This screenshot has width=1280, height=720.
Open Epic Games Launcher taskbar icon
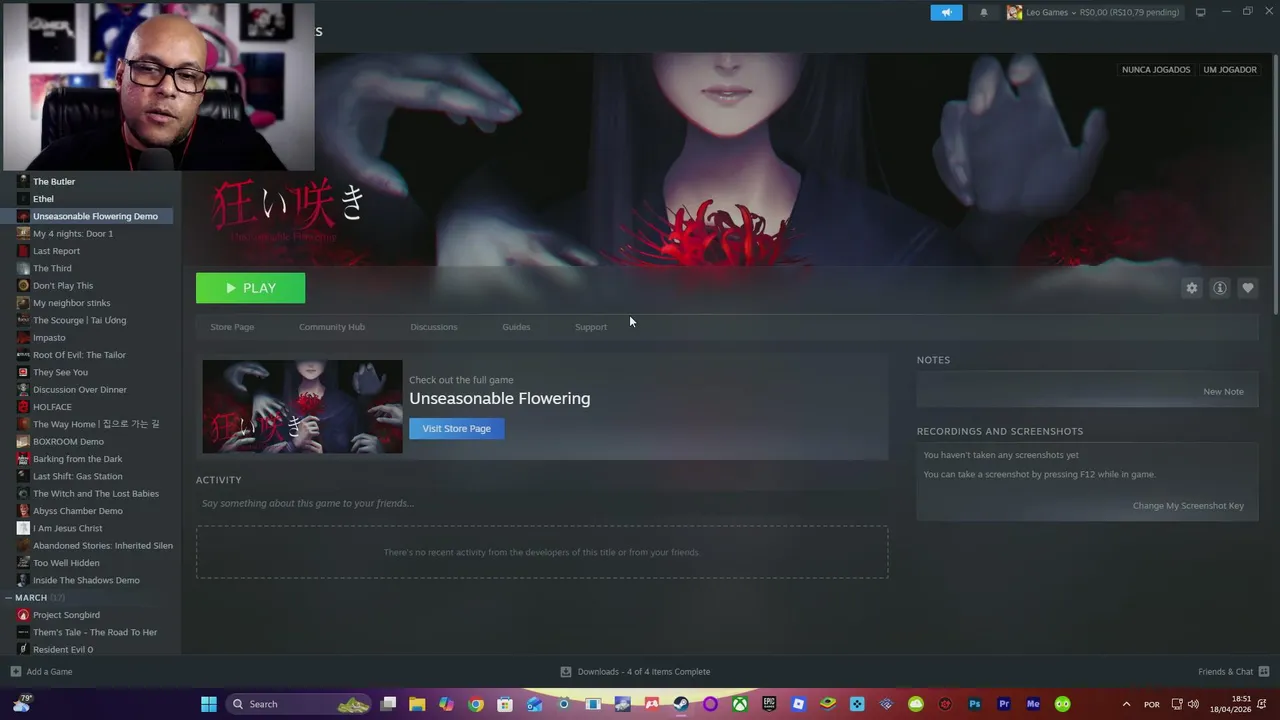tap(769, 704)
